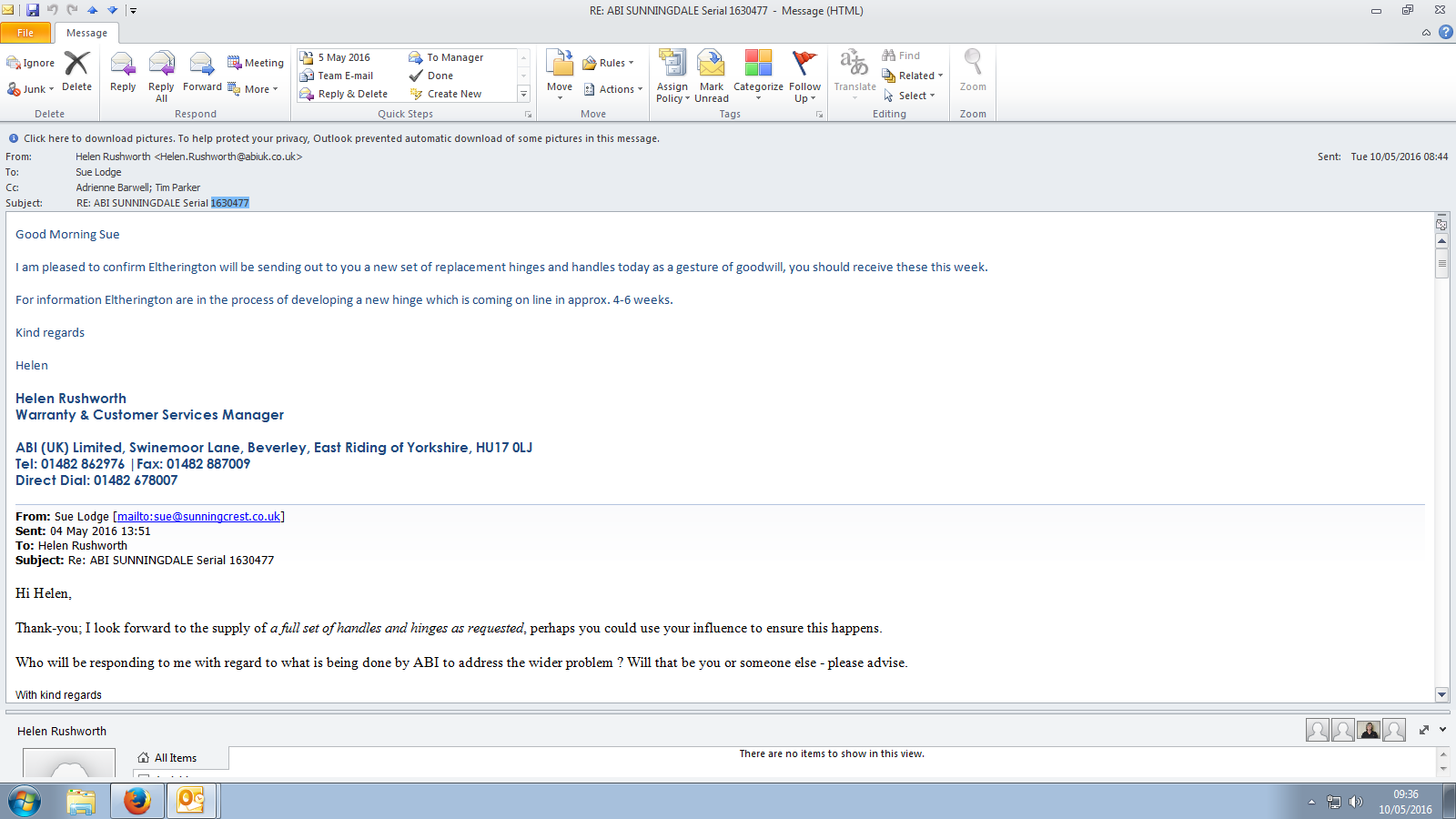The height and width of the screenshot is (819, 1456).
Task: Open the Follow Up flag menu
Action: click(x=805, y=76)
